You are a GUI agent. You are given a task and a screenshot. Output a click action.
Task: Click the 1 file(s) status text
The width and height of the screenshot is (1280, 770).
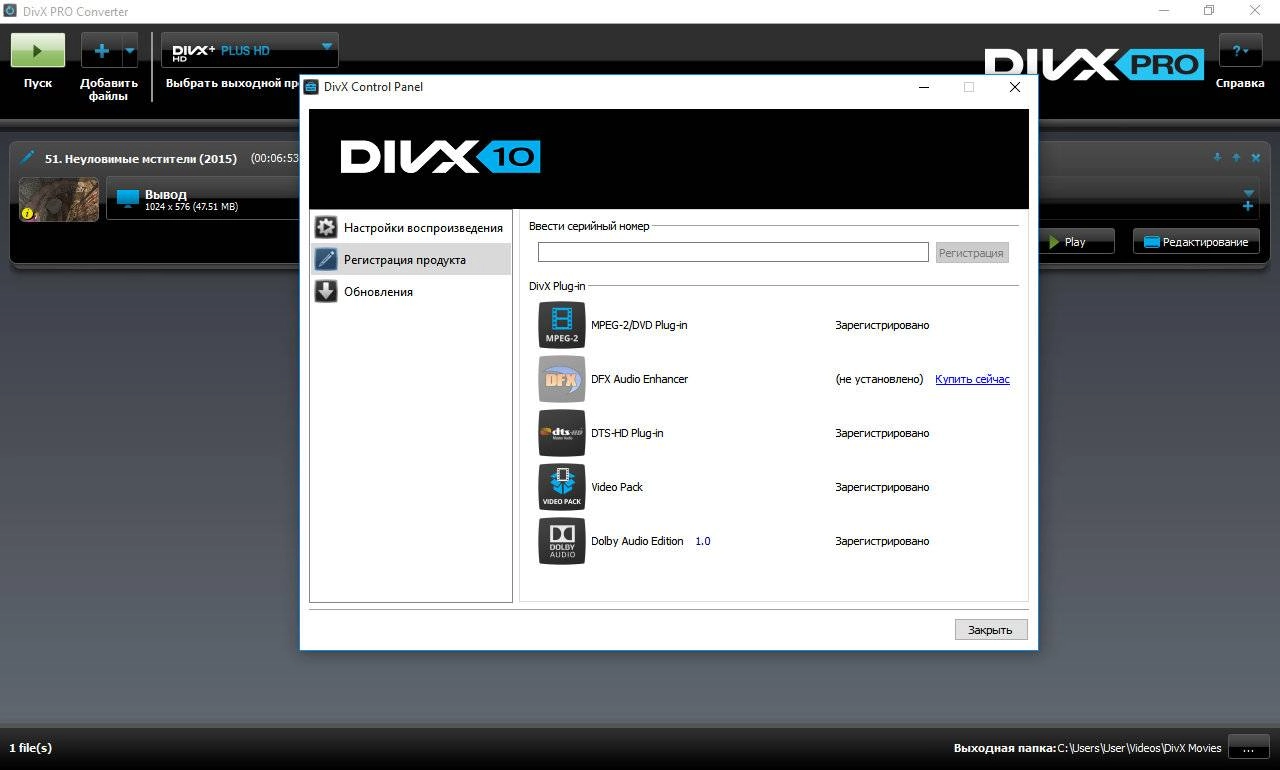(x=31, y=747)
